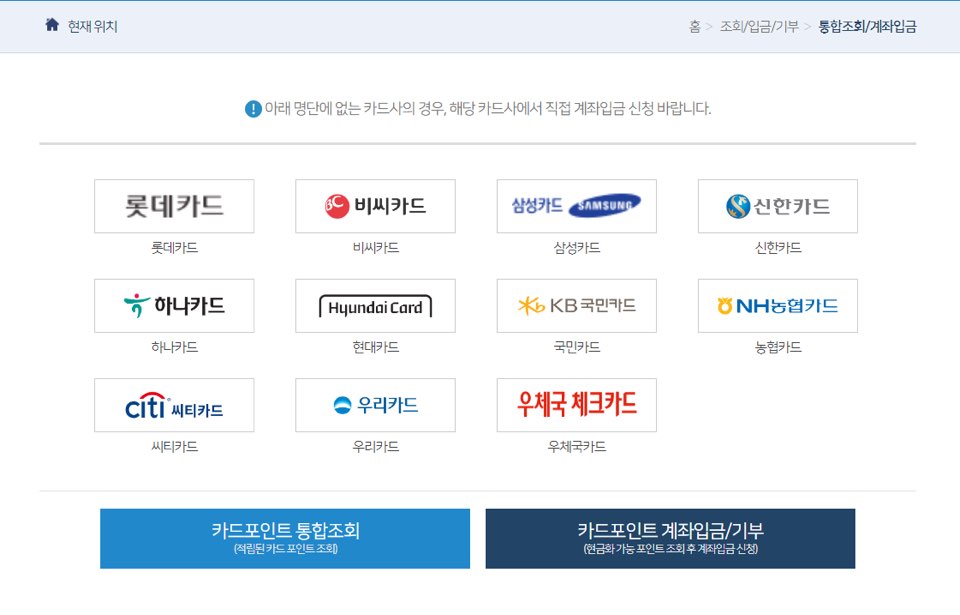The width and height of the screenshot is (960, 615).
Task: Select the NH Nonghyup Card logo
Action: [777, 306]
